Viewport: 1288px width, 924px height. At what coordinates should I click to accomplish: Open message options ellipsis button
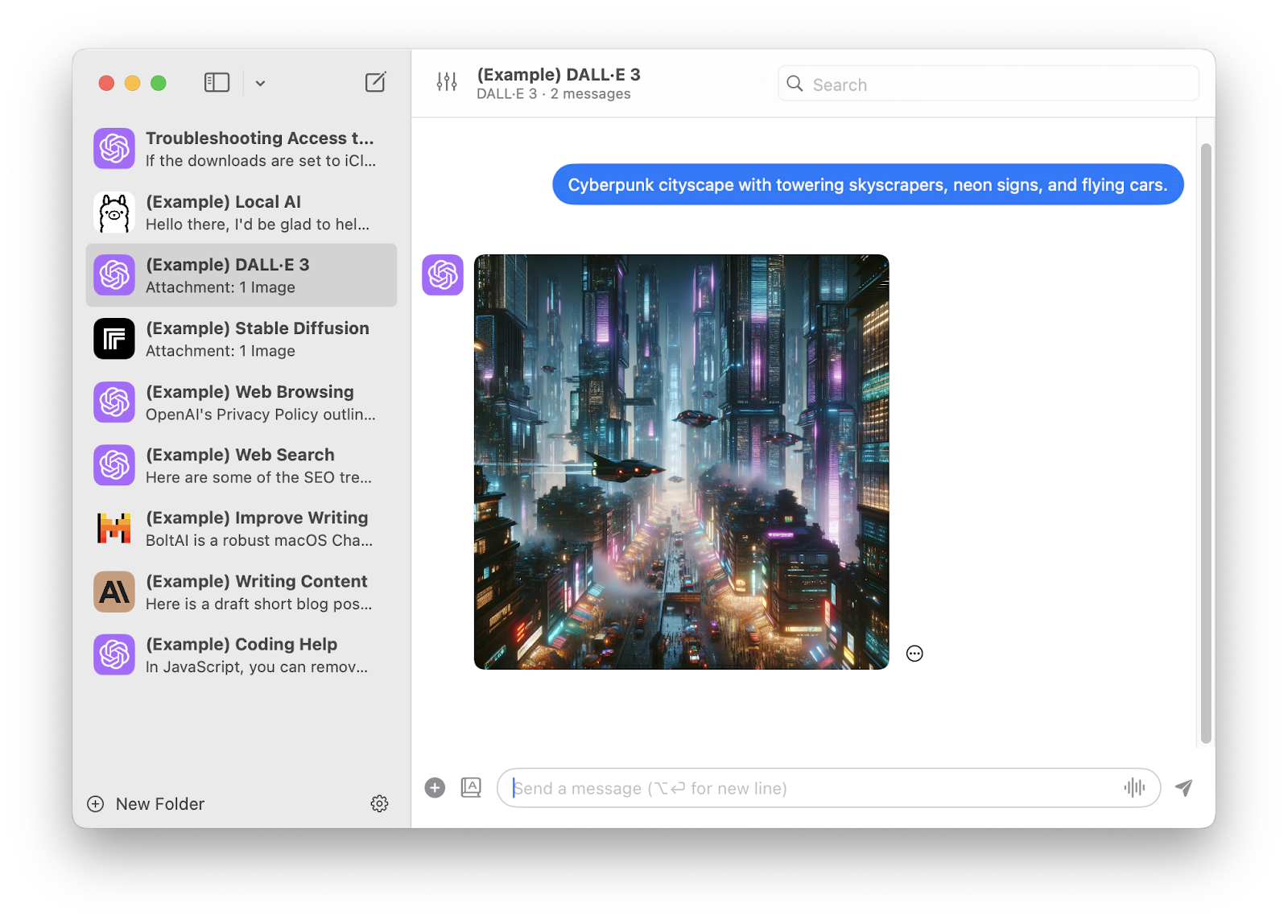click(914, 654)
